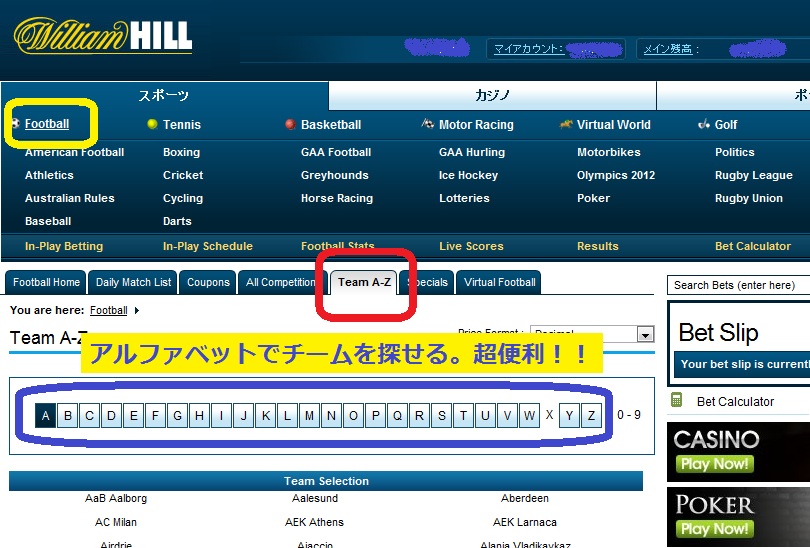The width and height of the screenshot is (810, 548).
Task: Click the マイアカウント link
Action: coord(529,49)
